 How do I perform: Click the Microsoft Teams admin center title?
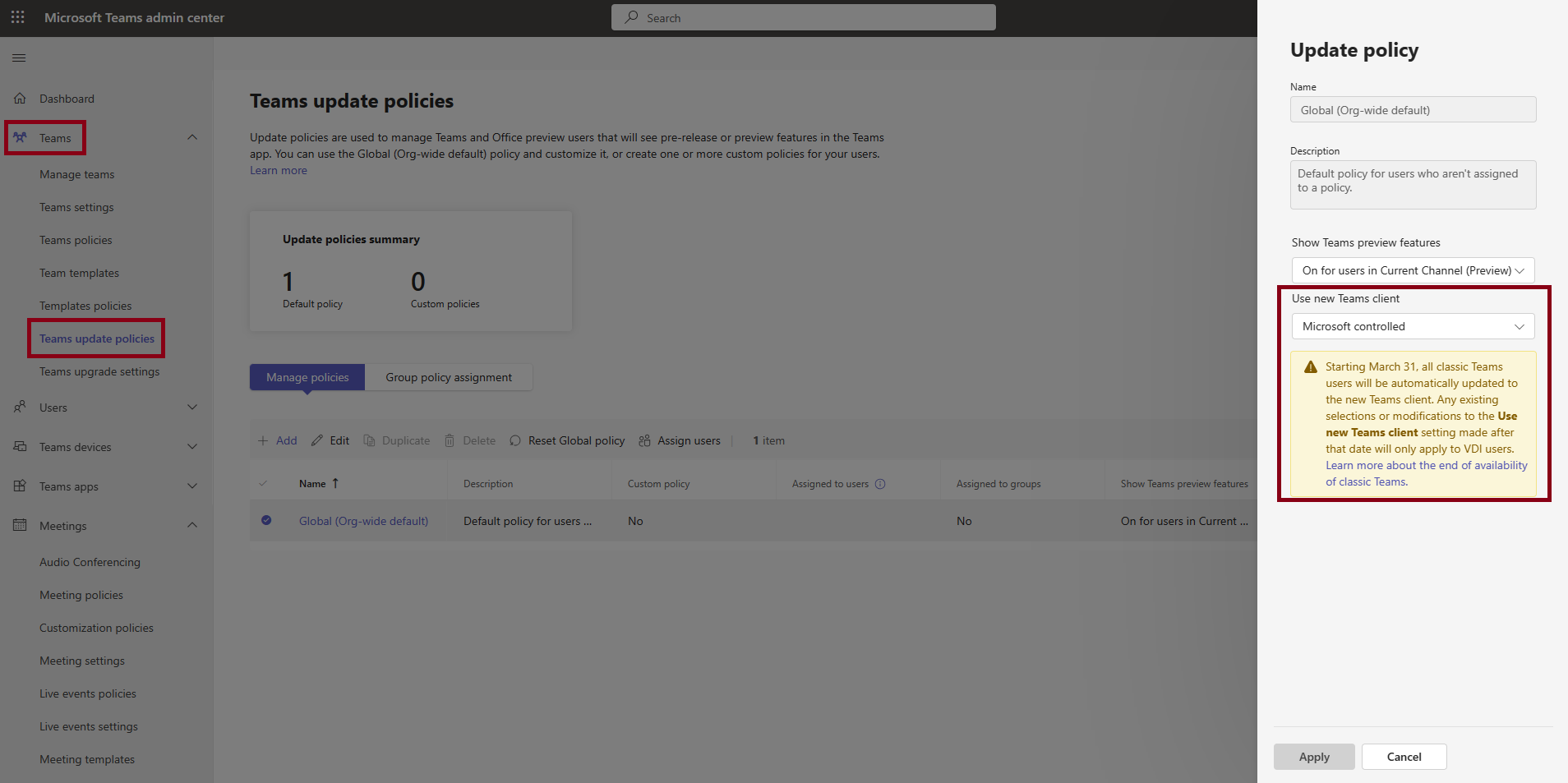tap(134, 17)
